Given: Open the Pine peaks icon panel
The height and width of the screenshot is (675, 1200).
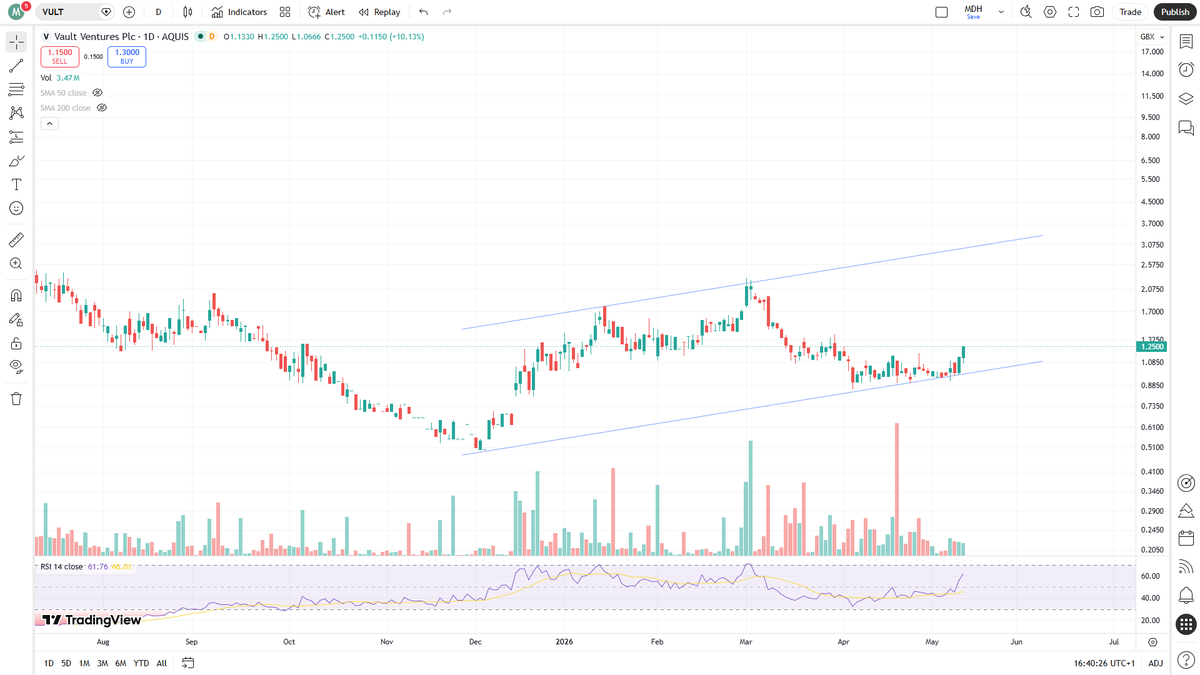Looking at the screenshot, I should [x=1186, y=511].
